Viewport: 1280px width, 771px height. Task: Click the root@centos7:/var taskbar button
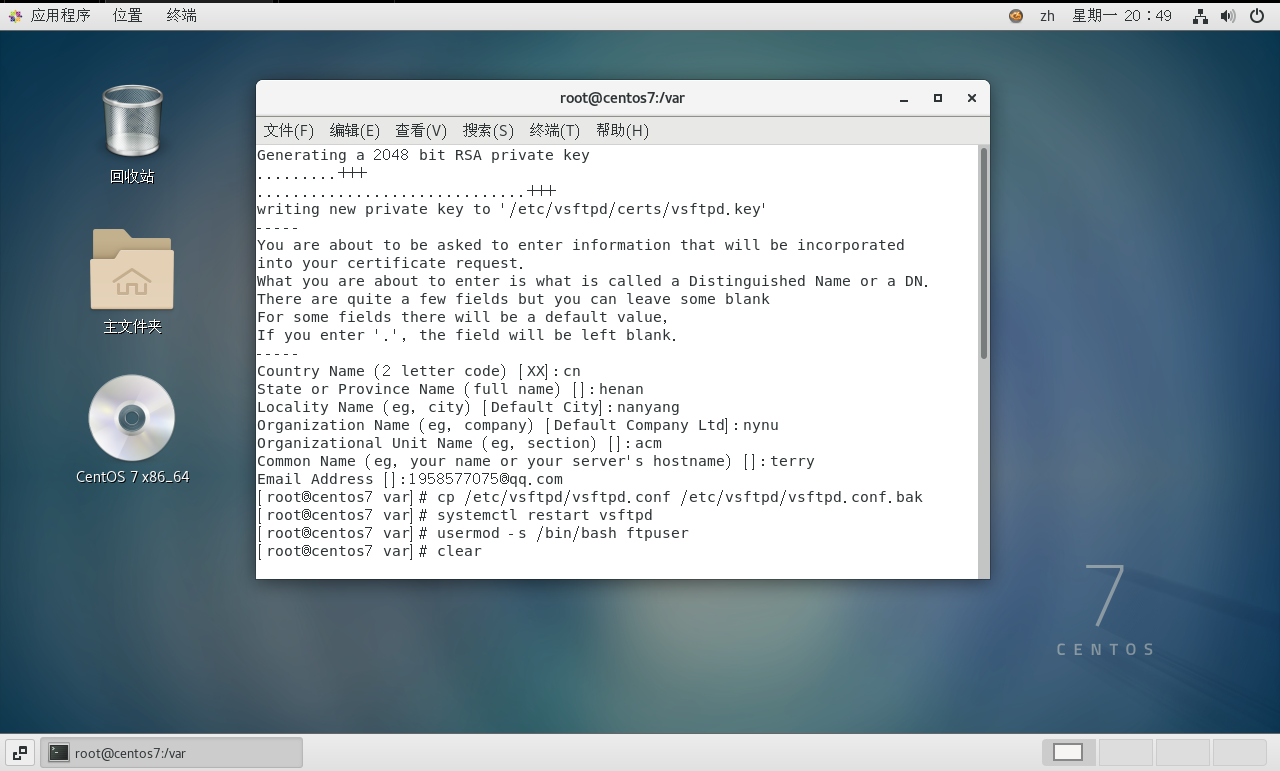coord(171,753)
